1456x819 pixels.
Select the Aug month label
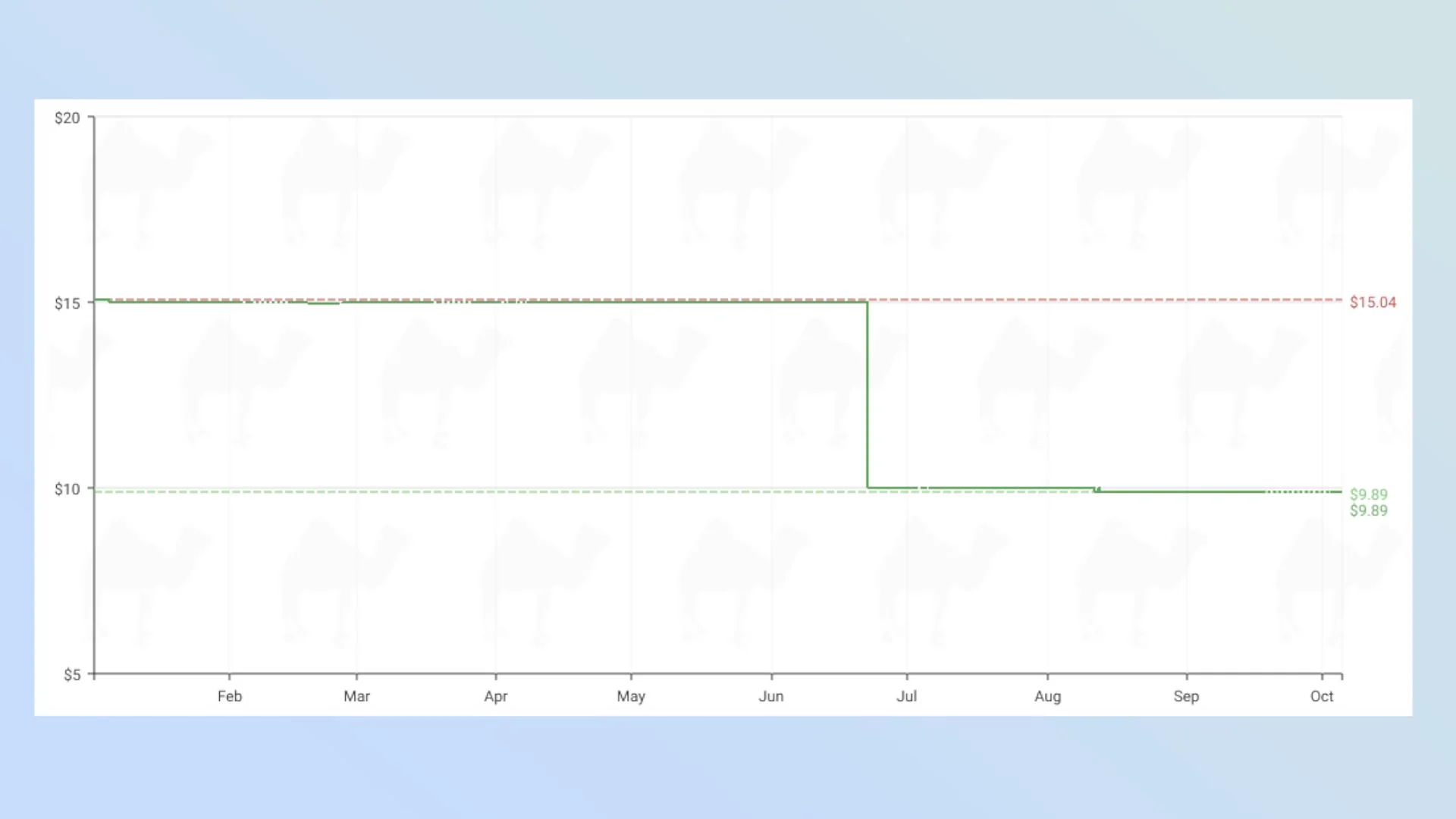click(1048, 696)
